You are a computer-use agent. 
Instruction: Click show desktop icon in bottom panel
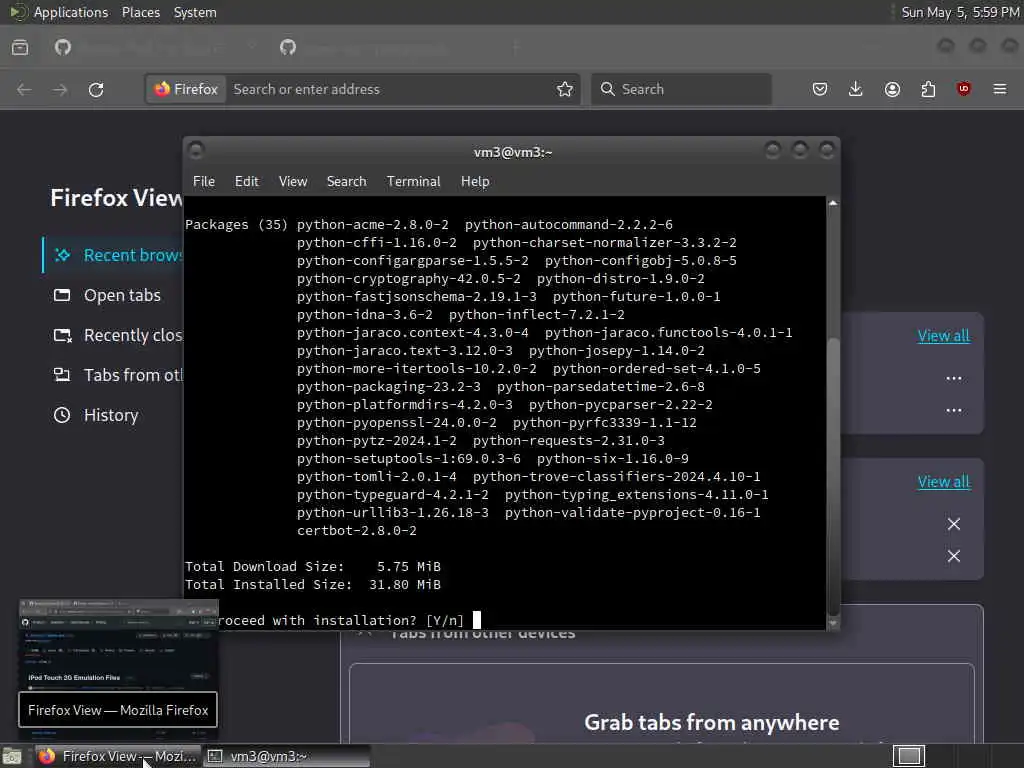point(12,756)
